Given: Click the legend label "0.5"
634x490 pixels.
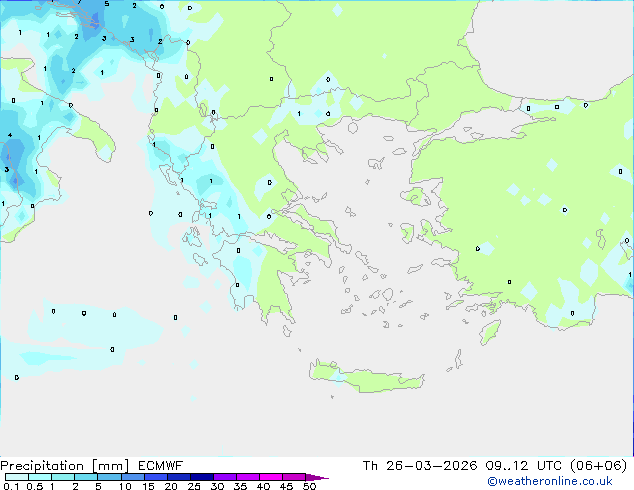Looking at the screenshot, I should (x=35, y=486).
